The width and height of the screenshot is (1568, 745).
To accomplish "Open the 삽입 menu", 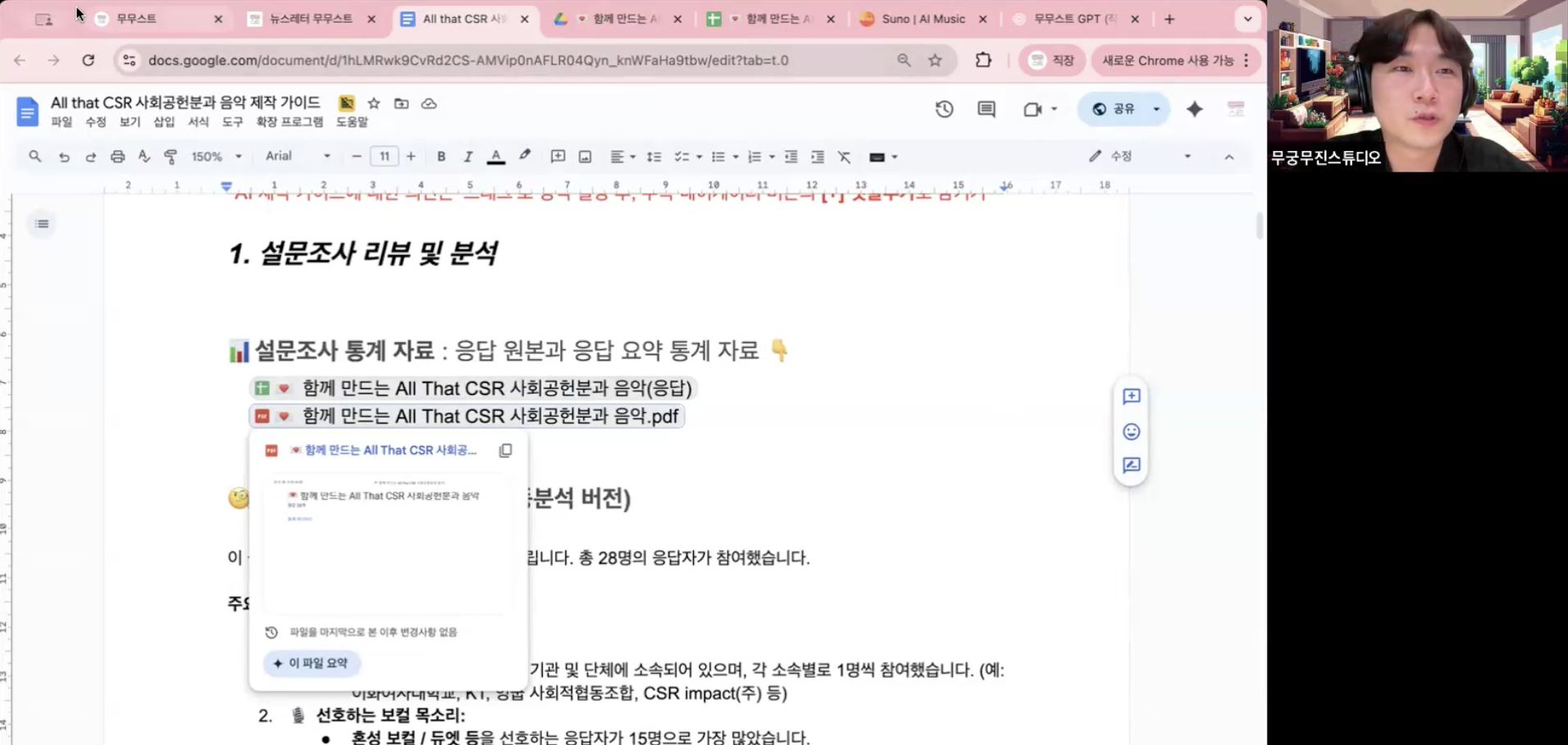I will [x=164, y=121].
